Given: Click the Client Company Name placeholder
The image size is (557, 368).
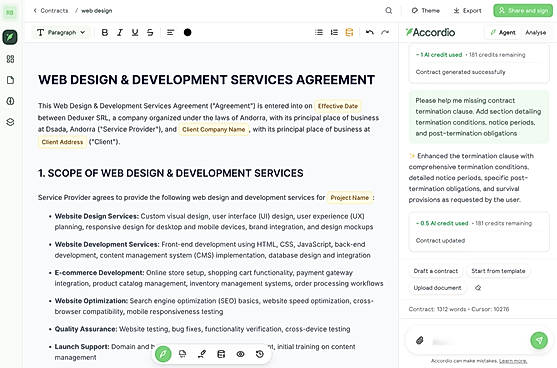Looking at the screenshot, I should [214, 130].
